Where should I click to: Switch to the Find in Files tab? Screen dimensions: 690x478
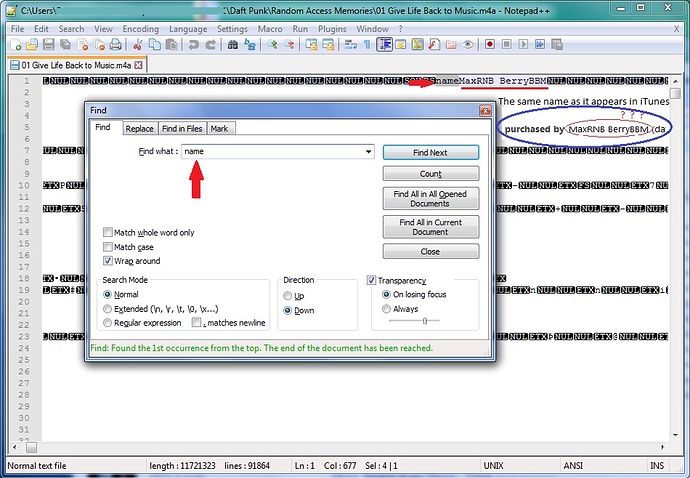[182, 128]
